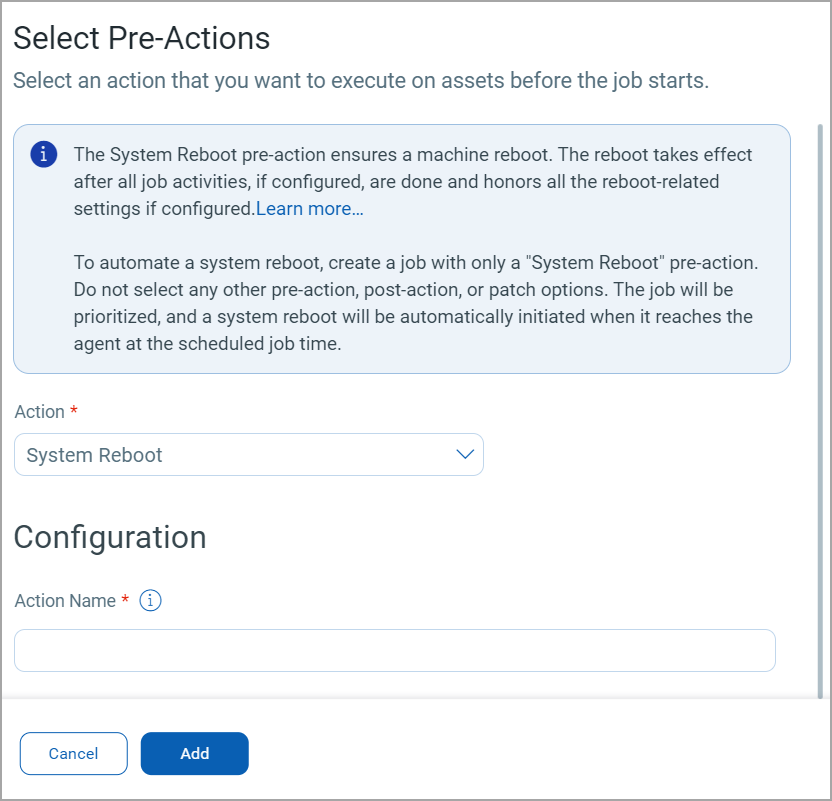Click inside the Action Name text field
This screenshot has width=832, height=801.
pos(395,650)
